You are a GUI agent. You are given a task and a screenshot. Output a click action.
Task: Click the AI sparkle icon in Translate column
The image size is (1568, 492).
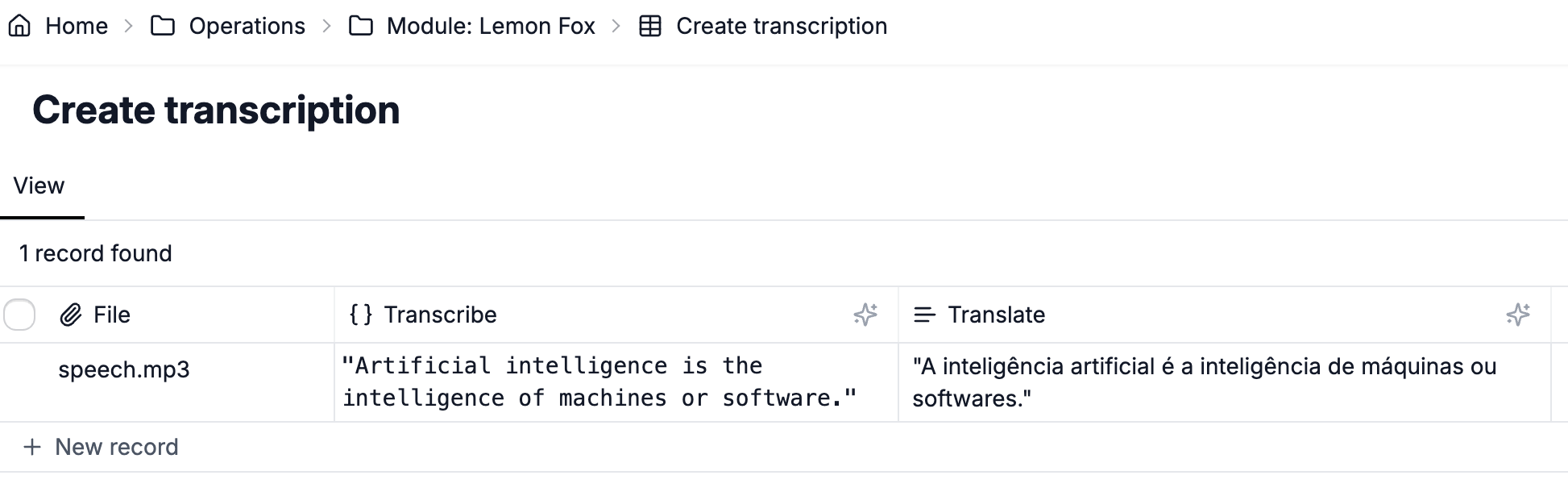(x=1518, y=315)
